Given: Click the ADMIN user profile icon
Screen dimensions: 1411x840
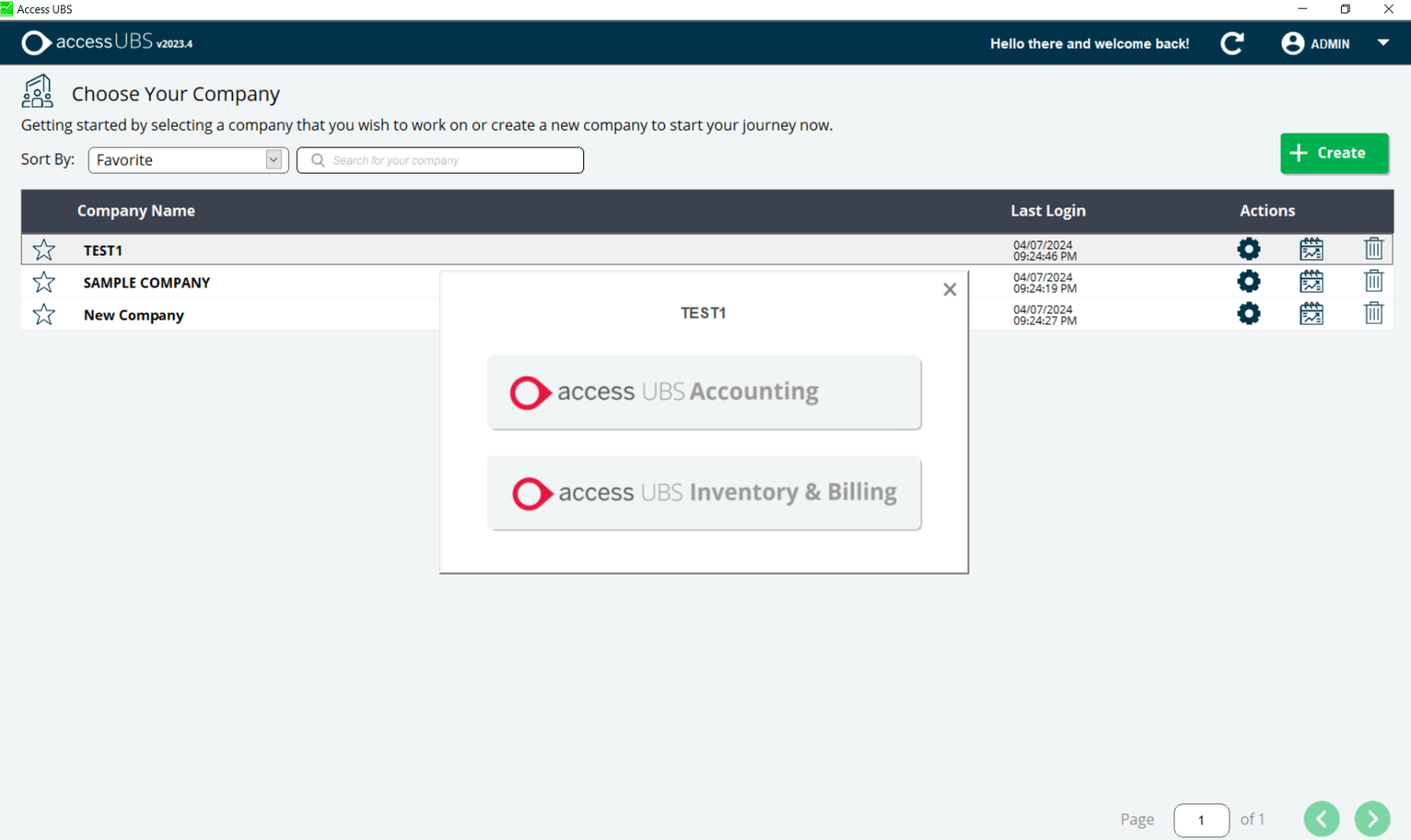Looking at the screenshot, I should (x=1292, y=43).
